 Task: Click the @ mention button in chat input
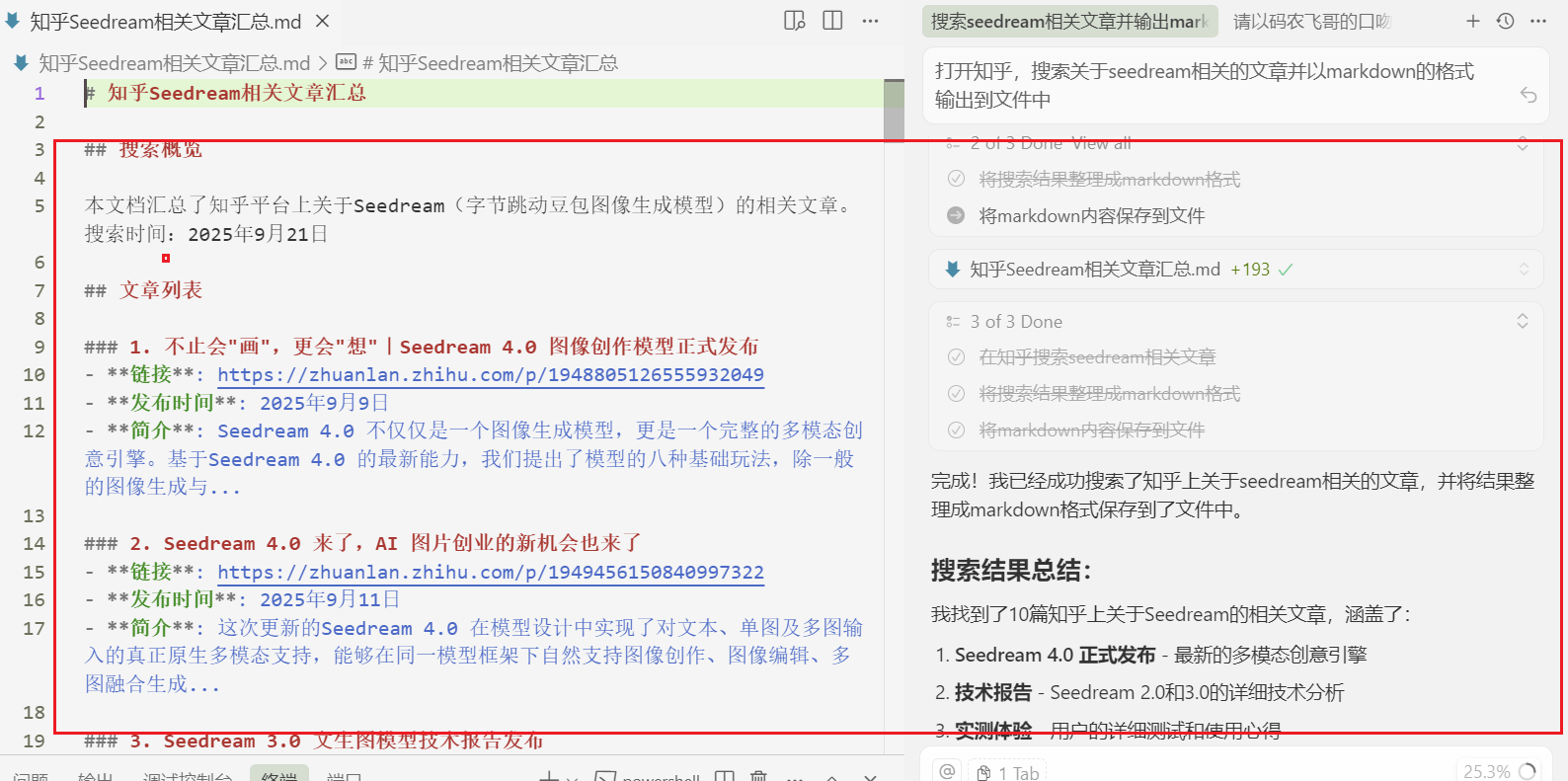(947, 772)
